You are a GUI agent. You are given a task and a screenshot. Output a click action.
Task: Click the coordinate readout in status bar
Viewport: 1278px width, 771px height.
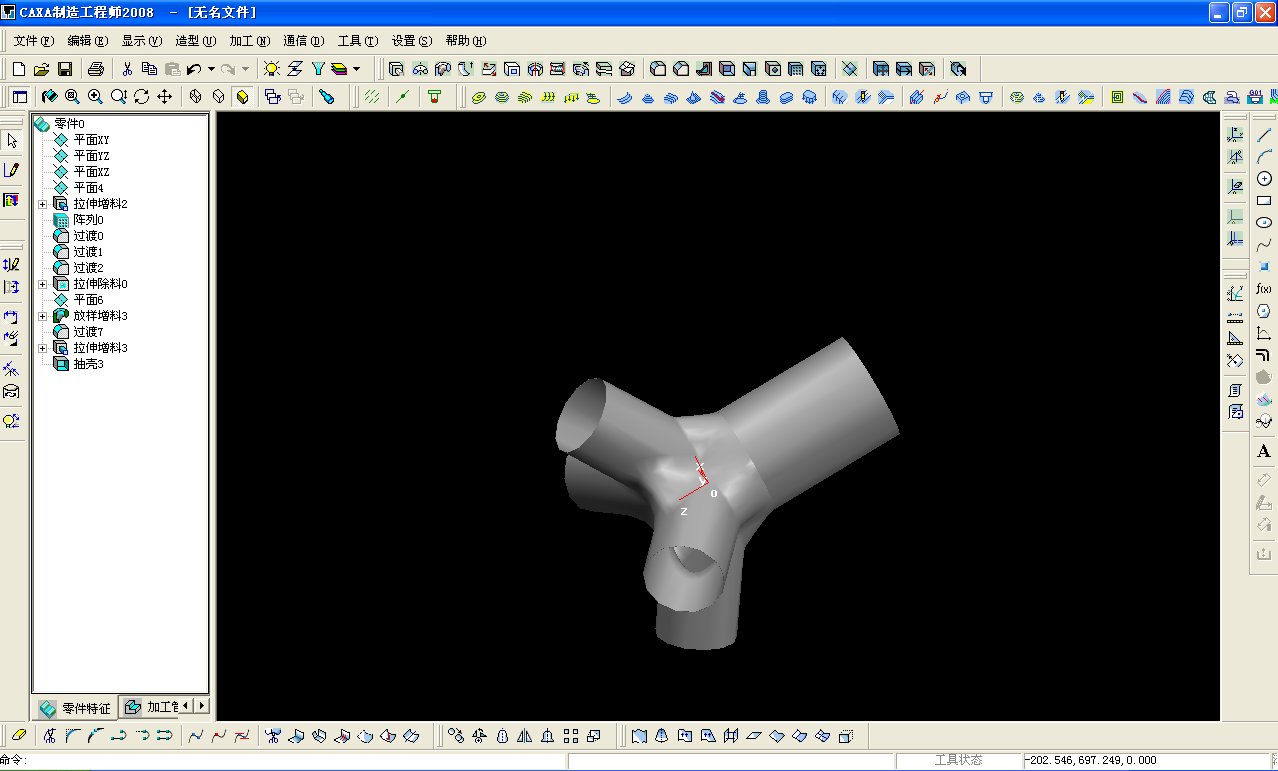[x=1148, y=761]
